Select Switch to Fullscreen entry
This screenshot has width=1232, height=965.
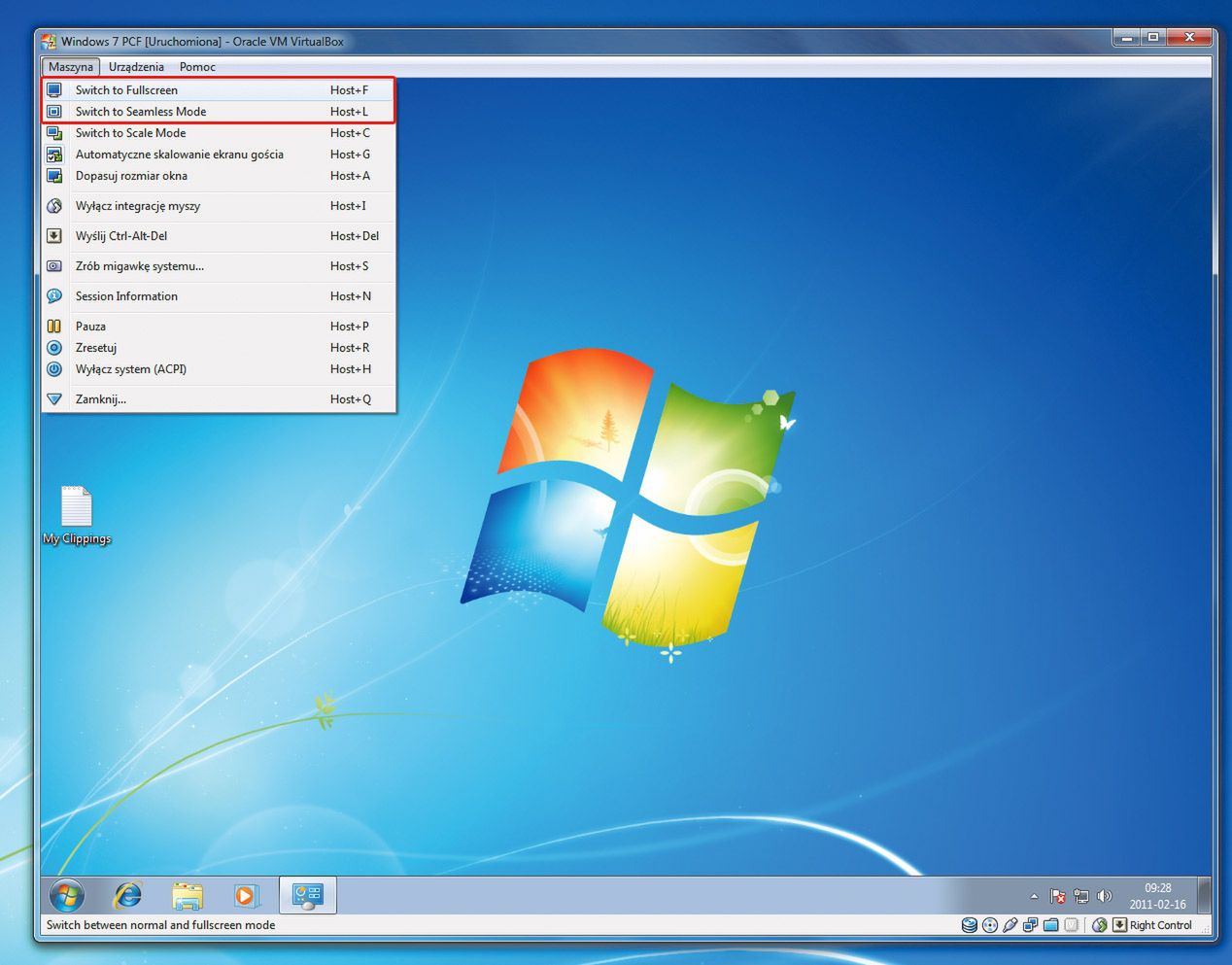click(x=219, y=90)
